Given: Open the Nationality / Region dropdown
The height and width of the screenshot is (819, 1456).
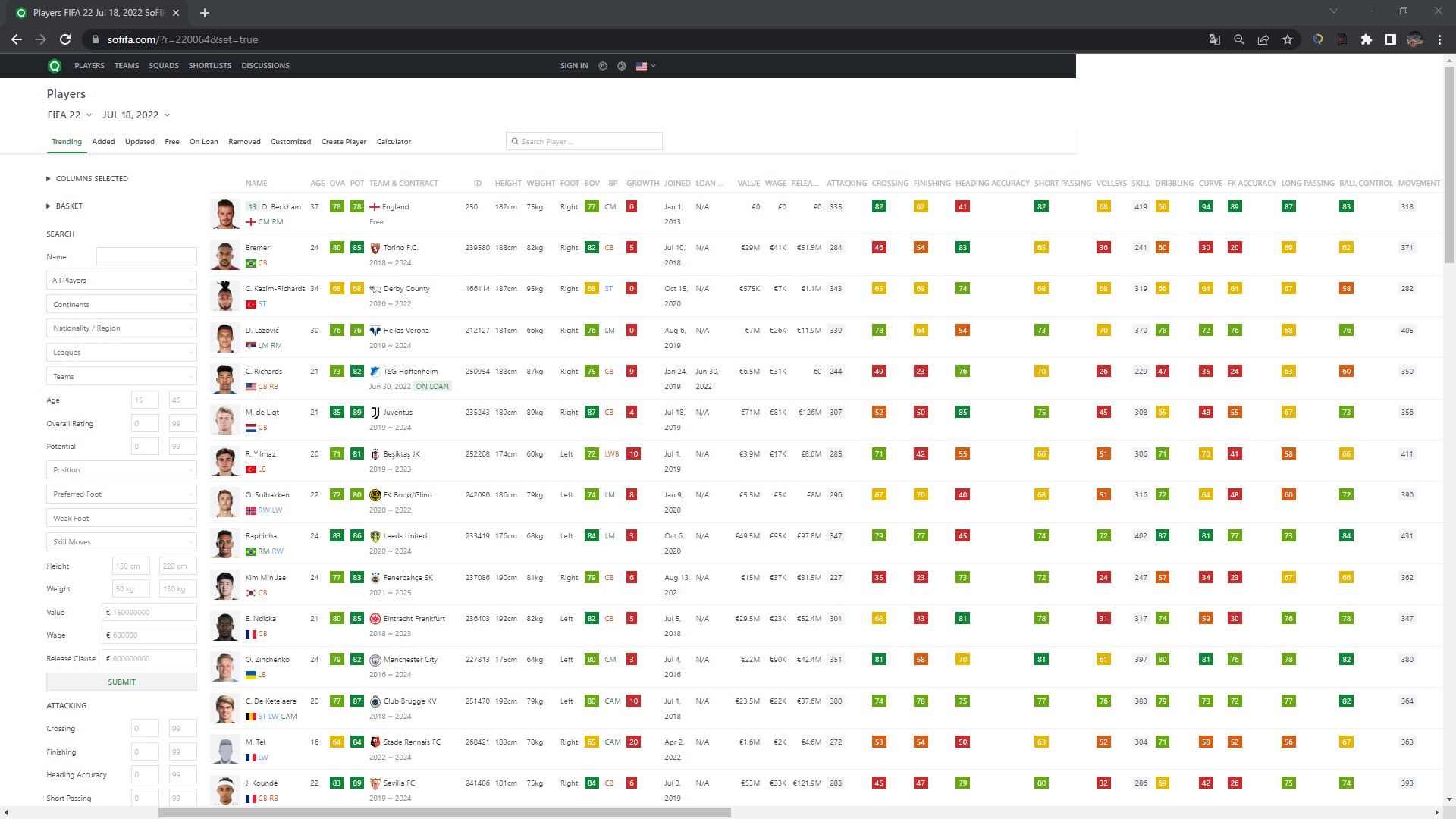Looking at the screenshot, I should coord(121,328).
